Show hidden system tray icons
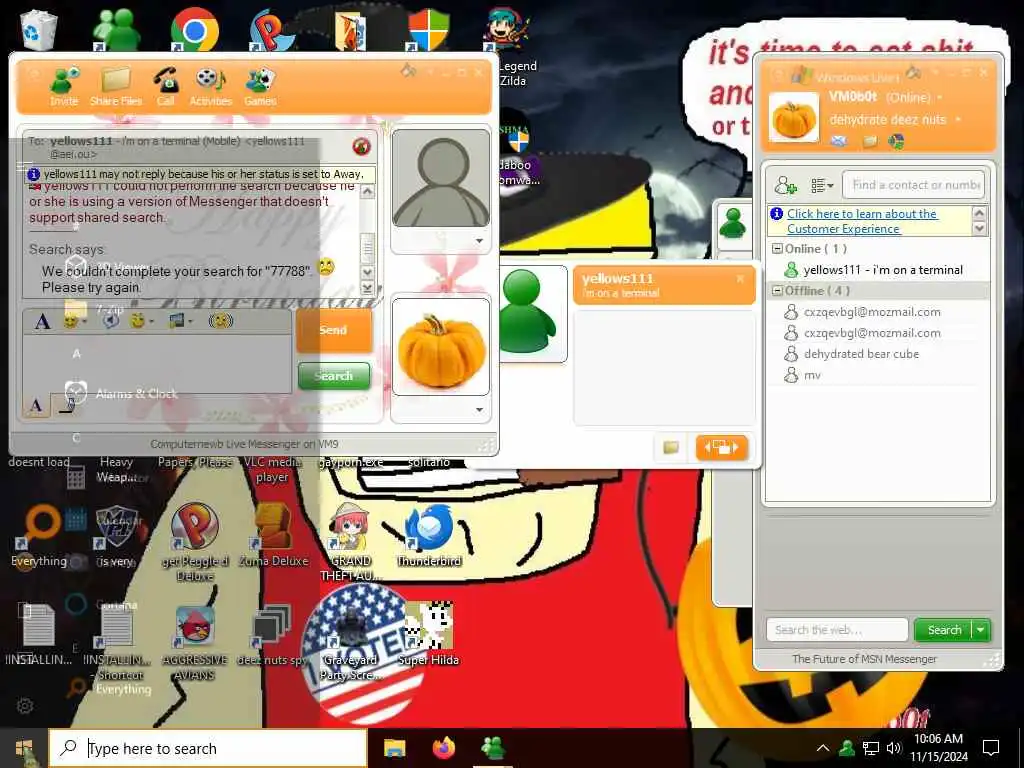 tap(823, 748)
